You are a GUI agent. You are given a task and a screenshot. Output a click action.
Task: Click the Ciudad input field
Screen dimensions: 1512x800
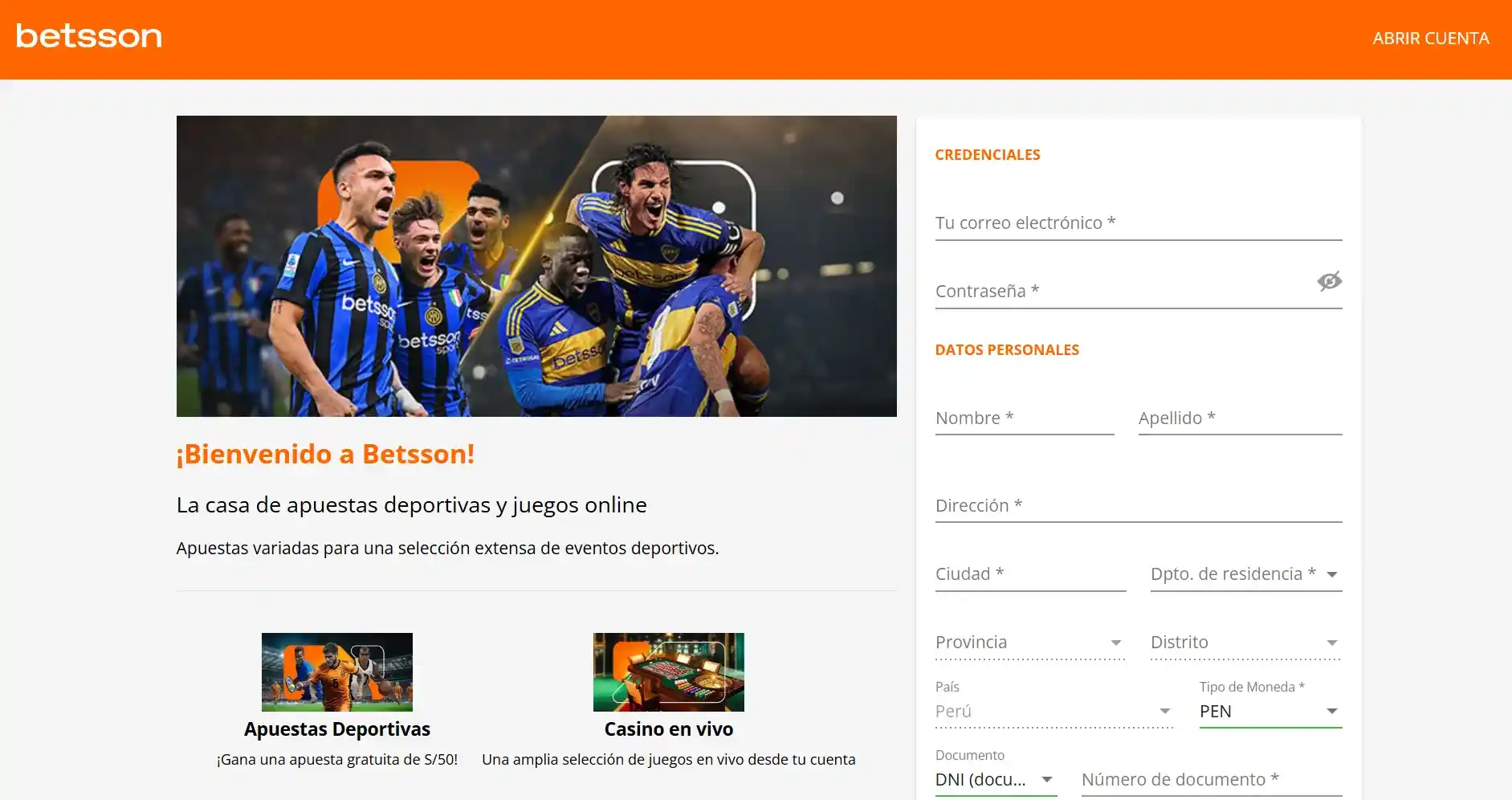(x=1030, y=574)
